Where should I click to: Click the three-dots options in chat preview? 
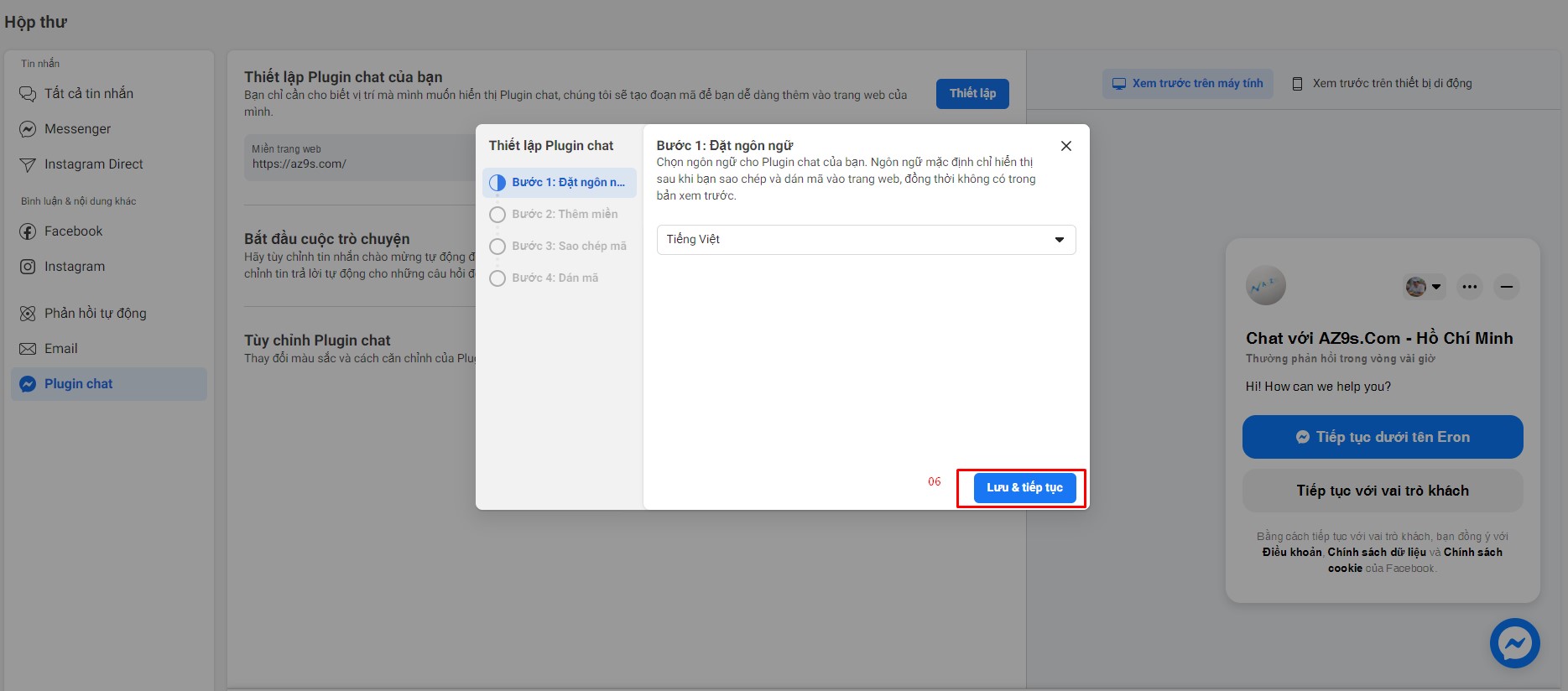[1469, 287]
